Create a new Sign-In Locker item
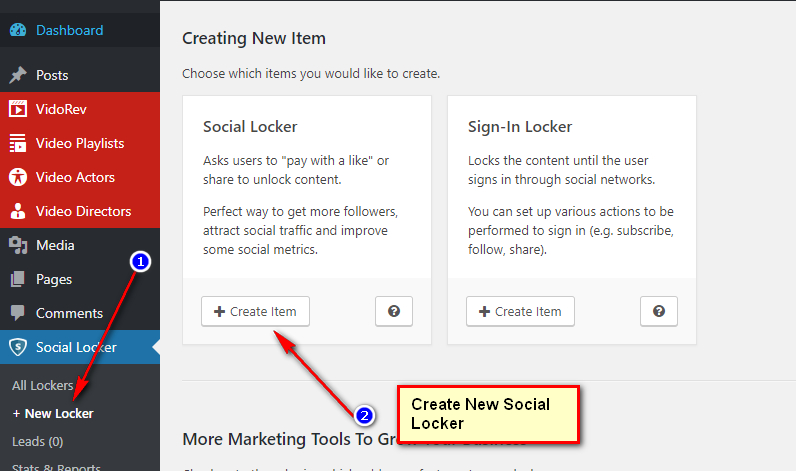 tap(520, 311)
